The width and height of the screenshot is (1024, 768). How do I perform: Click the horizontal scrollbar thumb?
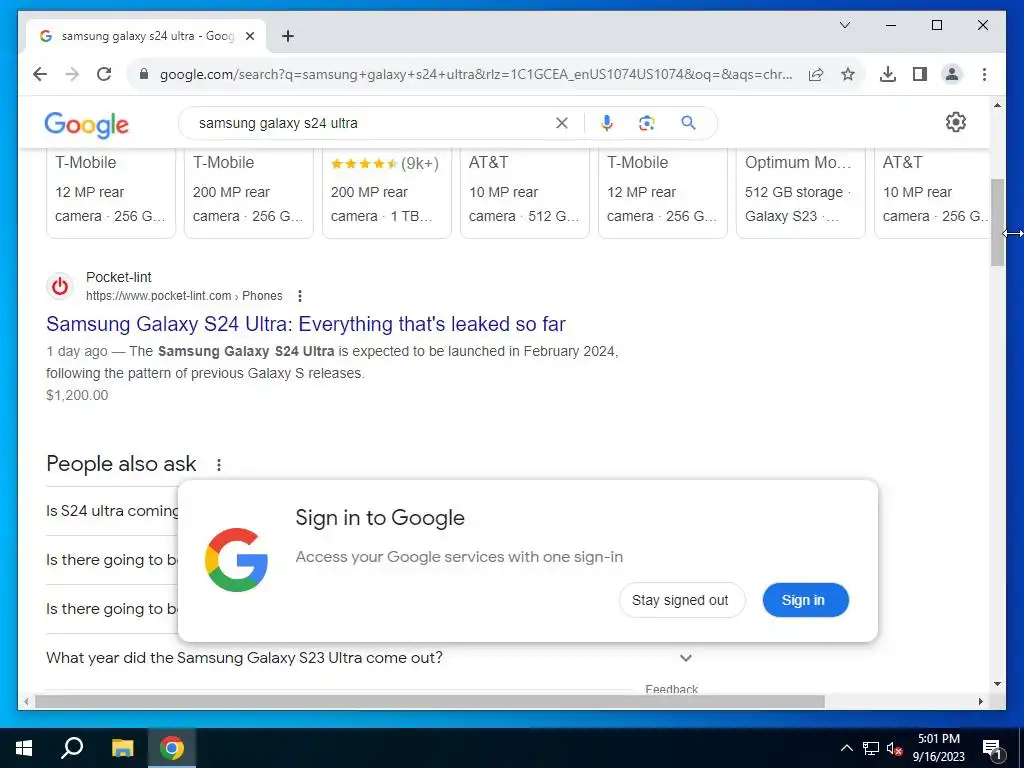[430, 701]
